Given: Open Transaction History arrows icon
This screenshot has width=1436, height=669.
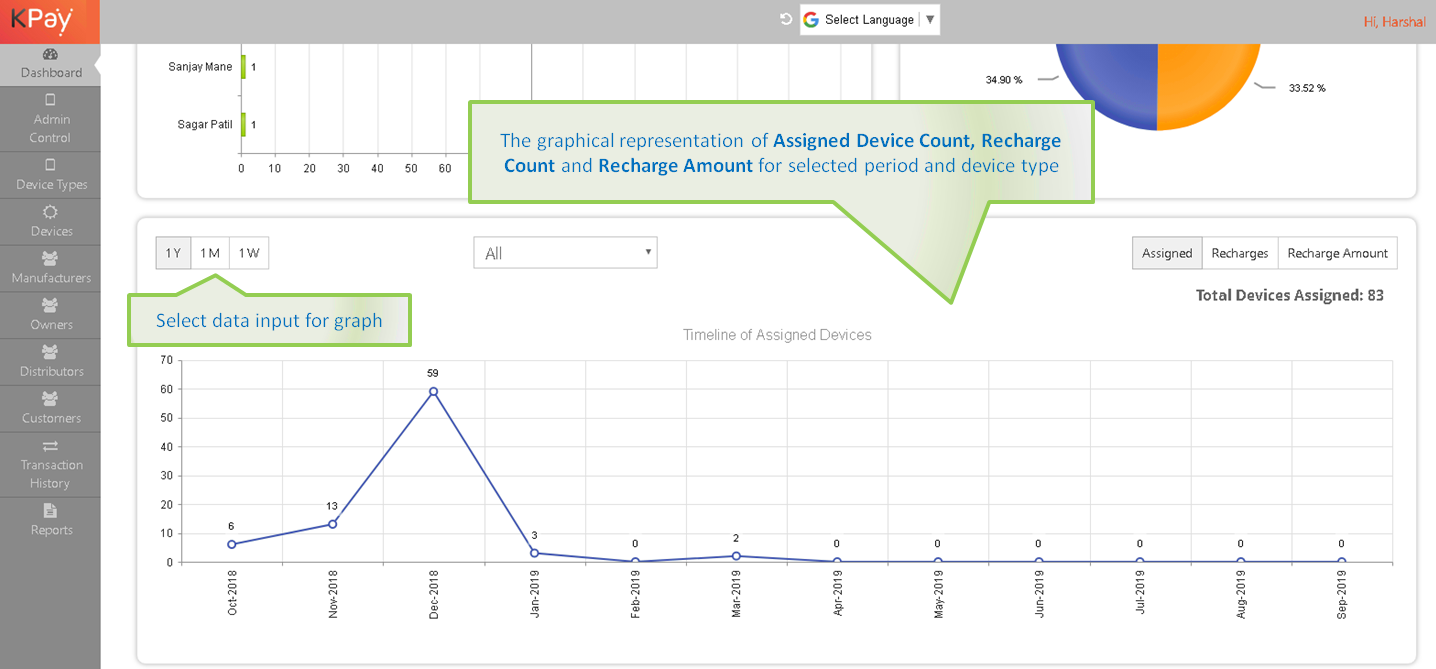Looking at the screenshot, I should click(x=50, y=446).
